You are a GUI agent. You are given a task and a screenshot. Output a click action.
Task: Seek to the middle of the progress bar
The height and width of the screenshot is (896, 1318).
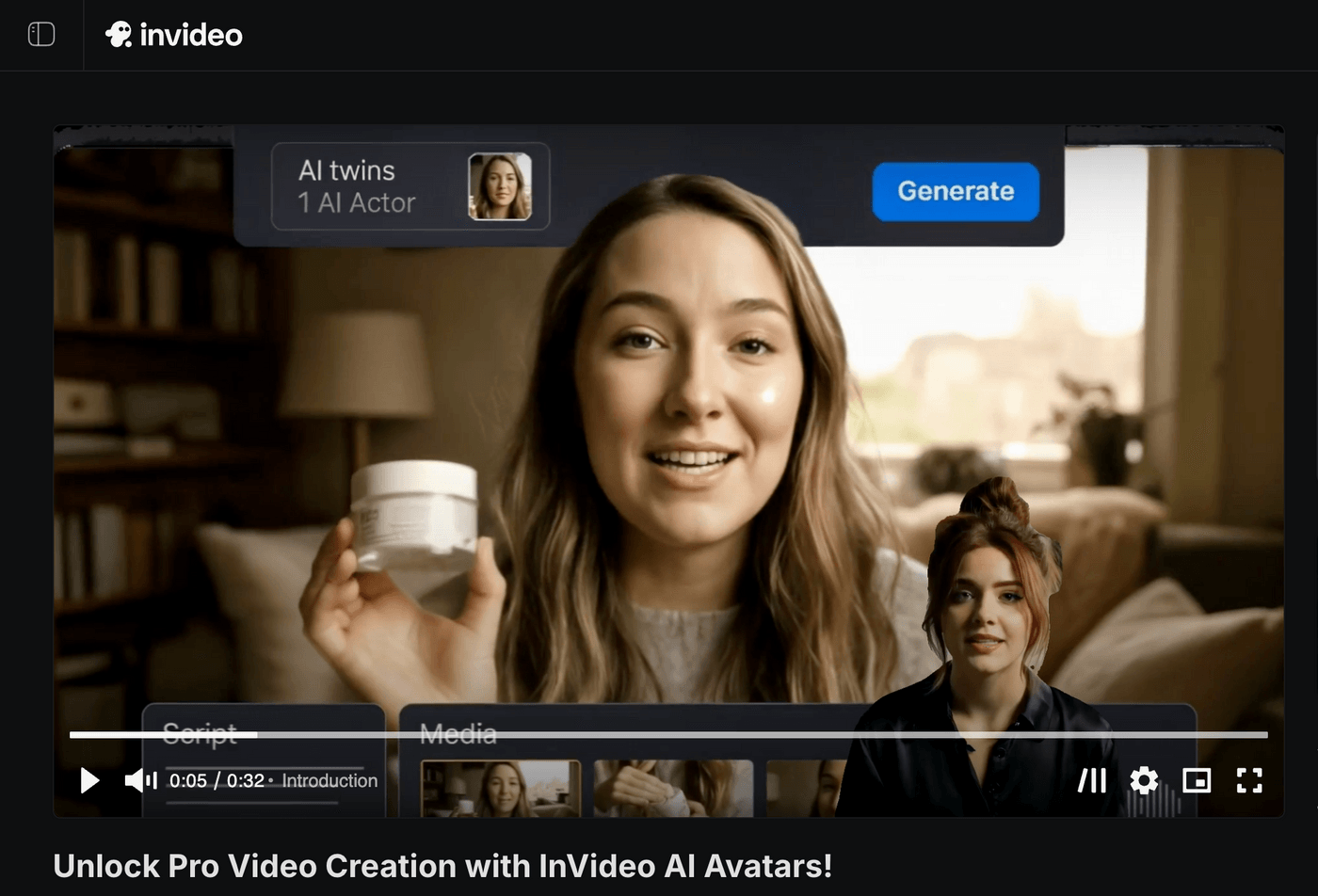[668, 734]
